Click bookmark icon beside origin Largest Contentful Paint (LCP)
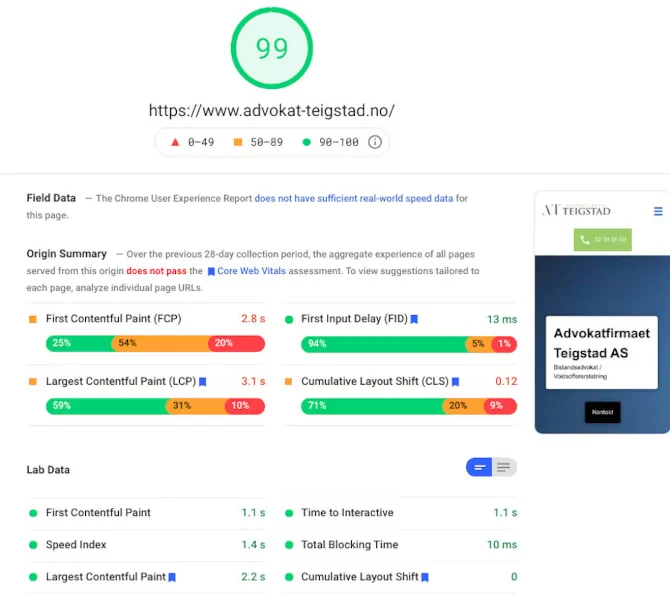This screenshot has height=595, width=670. pos(202,382)
